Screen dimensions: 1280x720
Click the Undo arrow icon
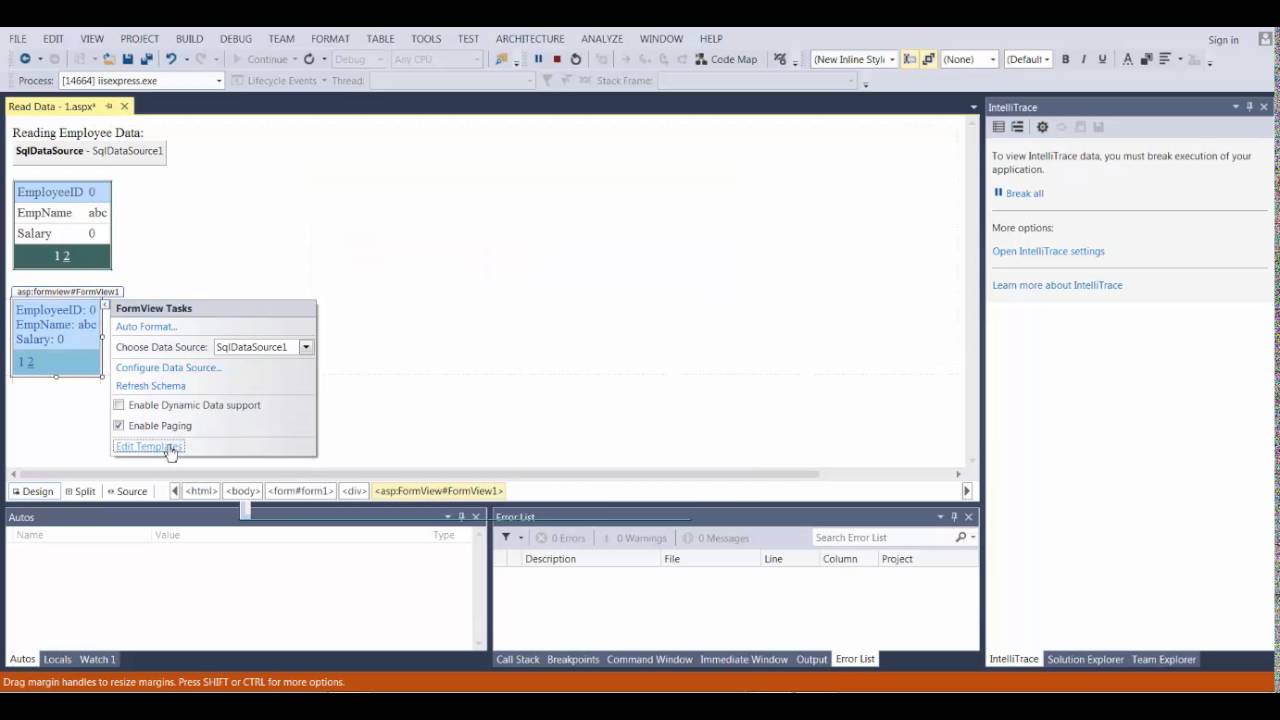coord(170,59)
